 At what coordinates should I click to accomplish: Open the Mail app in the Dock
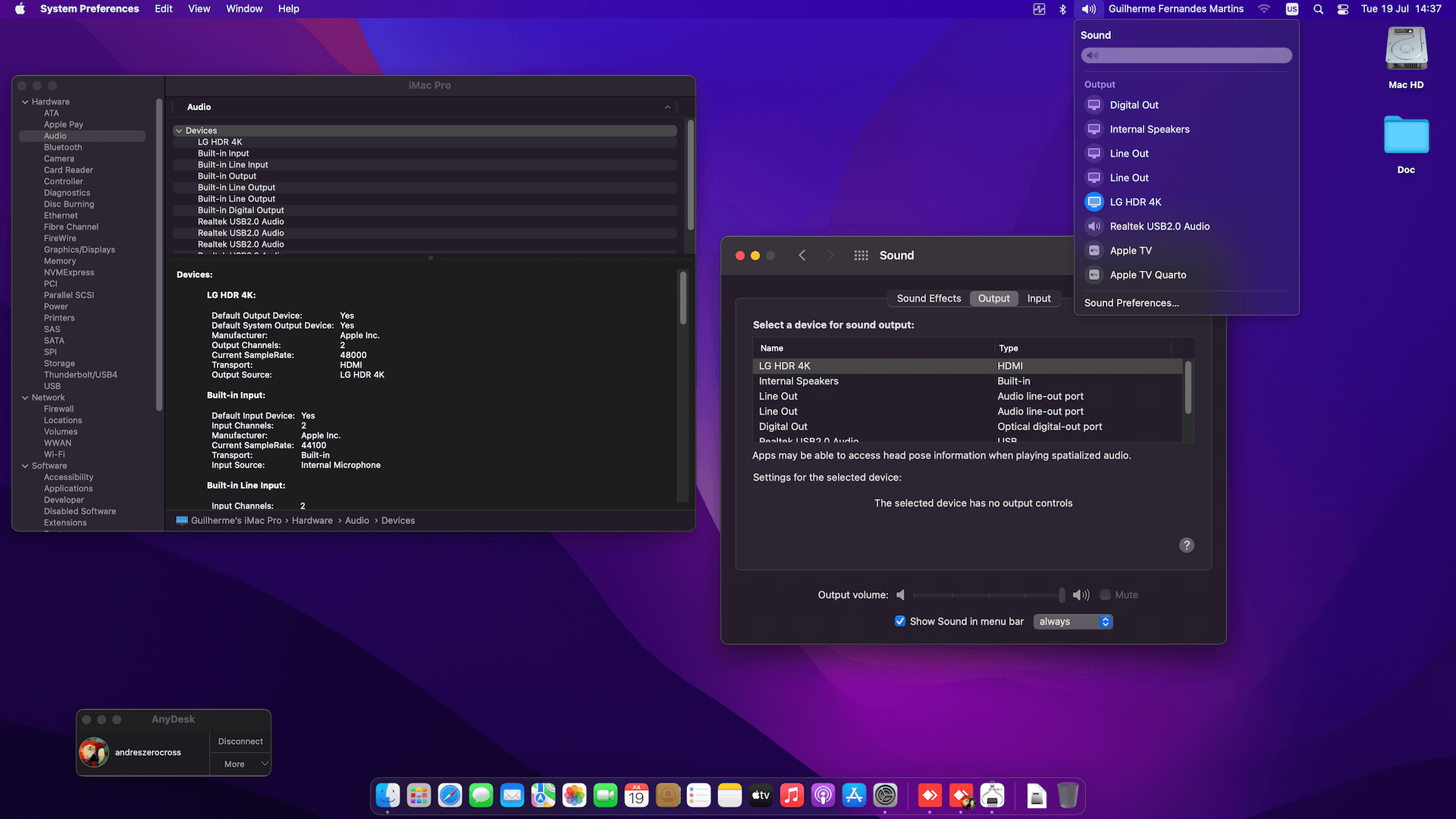pyautogui.click(x=512, y=795)
